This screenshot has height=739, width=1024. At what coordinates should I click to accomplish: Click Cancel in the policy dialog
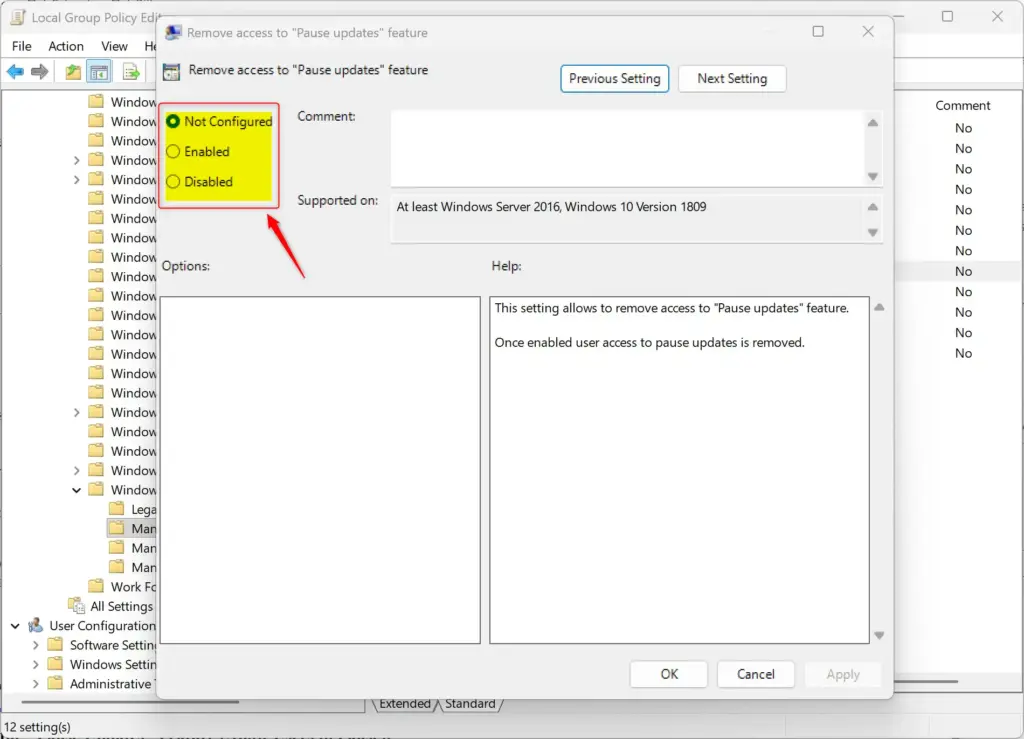click(756, 674)
